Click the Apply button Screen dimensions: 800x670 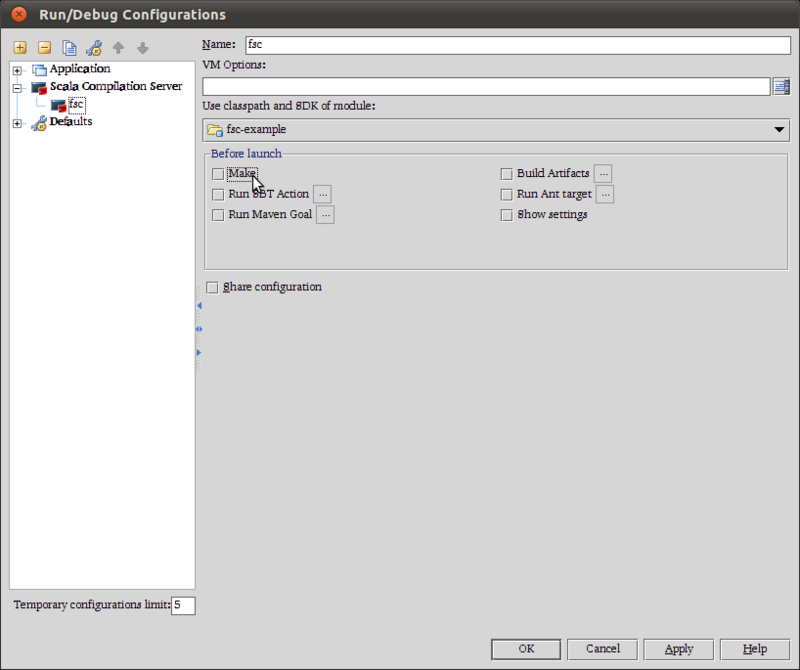pos(679,649)
